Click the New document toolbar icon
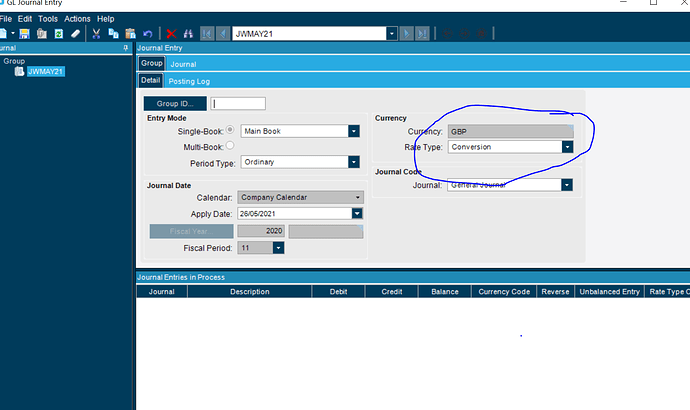 [x=3, y=33]
